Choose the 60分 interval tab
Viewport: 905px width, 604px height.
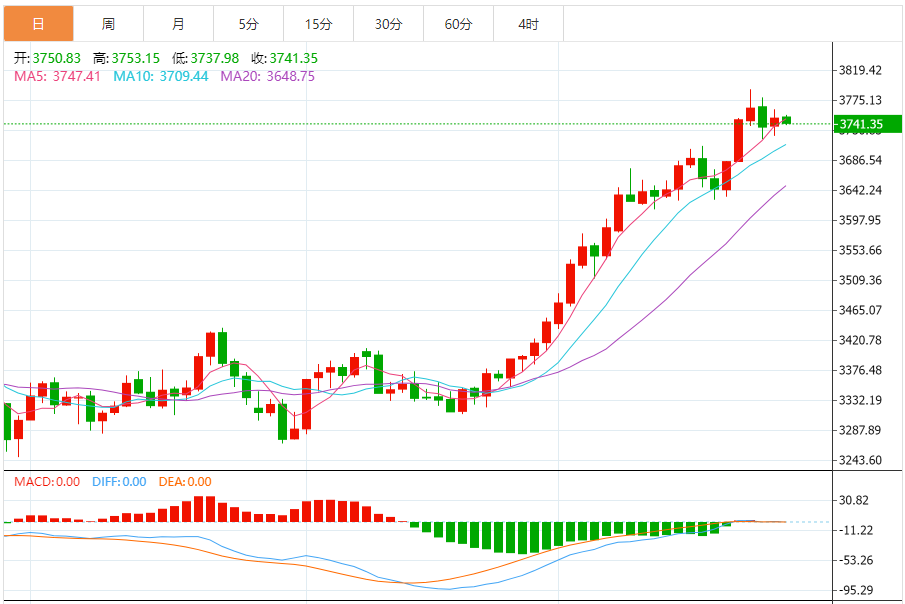[x=458, y=23]
